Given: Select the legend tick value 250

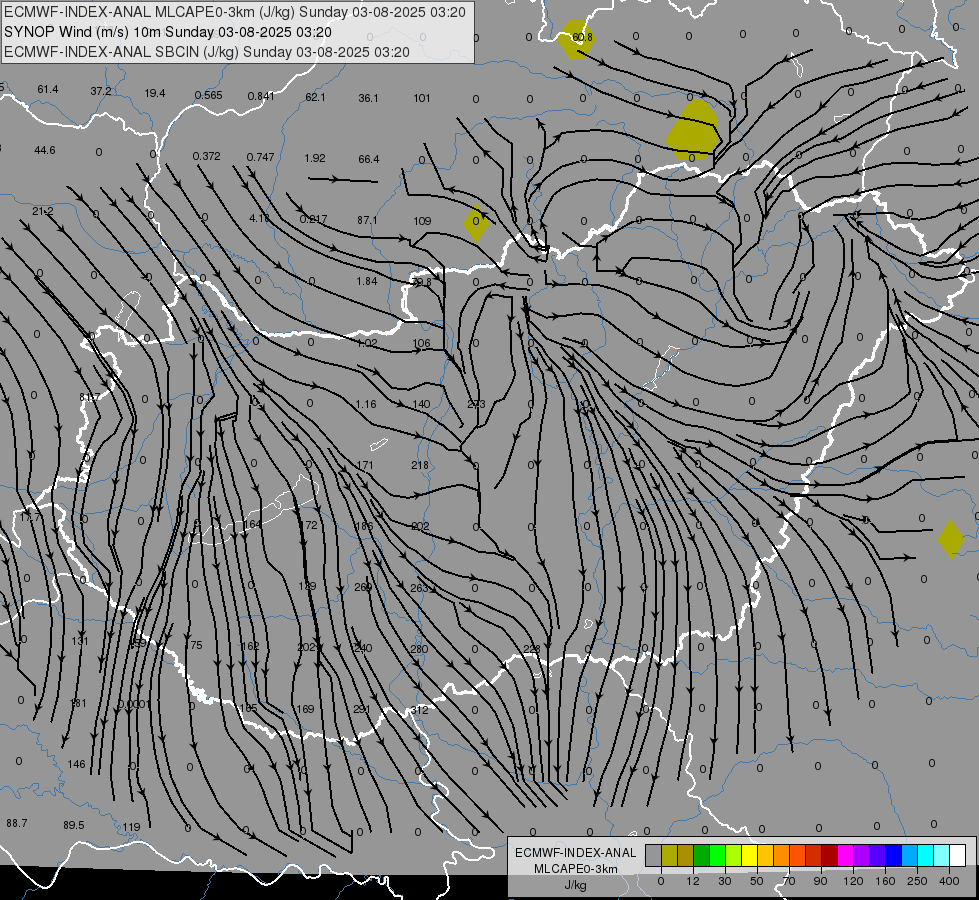Looking at the screenshot, I should [917, 881].
